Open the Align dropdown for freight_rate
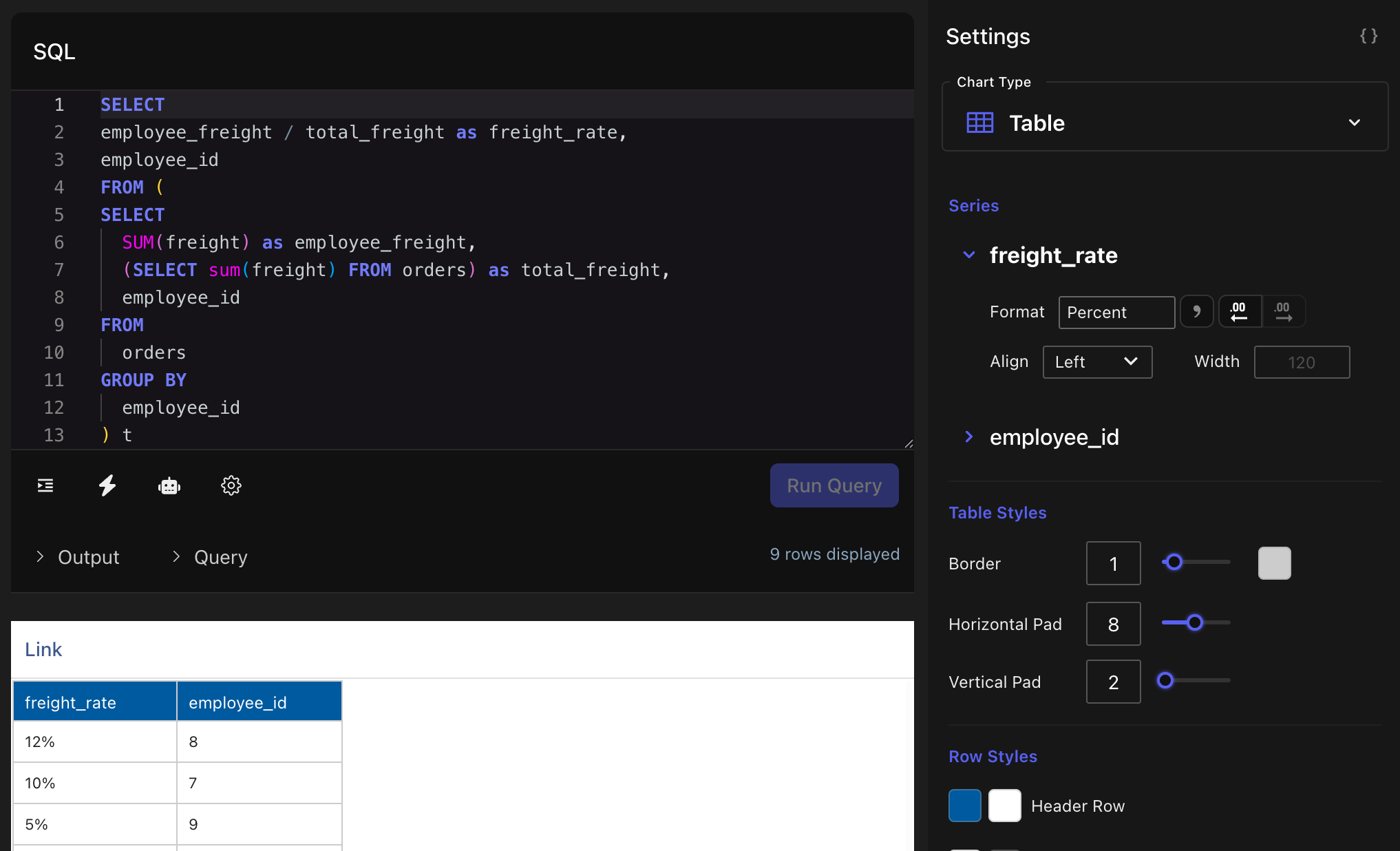1400x851 pixels. [1097, 361]
